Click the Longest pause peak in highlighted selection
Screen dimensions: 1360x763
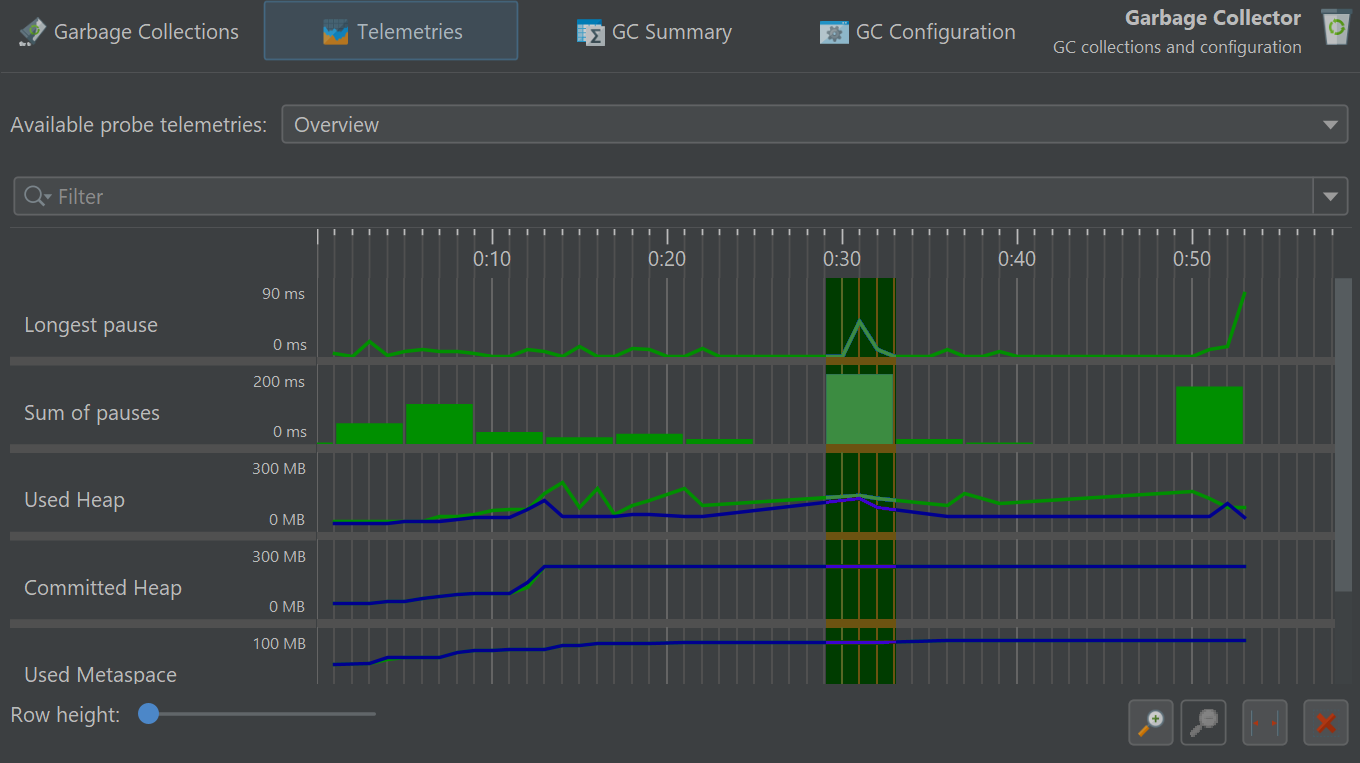859,322
